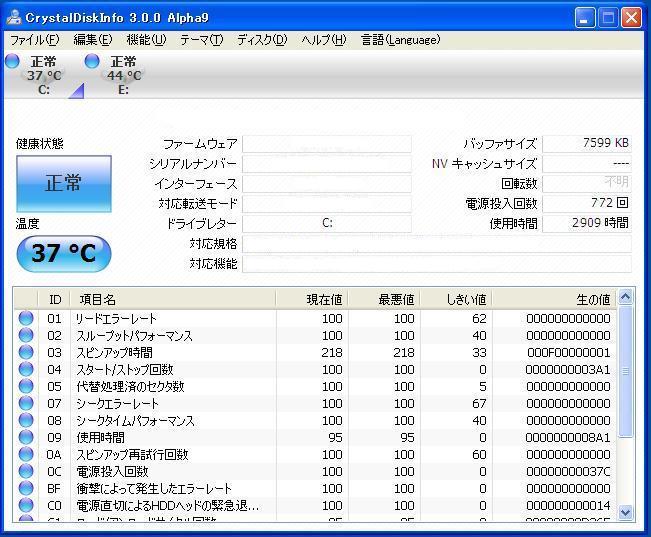Click the 最悪値 column header
The image size is (651, 537).
[384, 299]
